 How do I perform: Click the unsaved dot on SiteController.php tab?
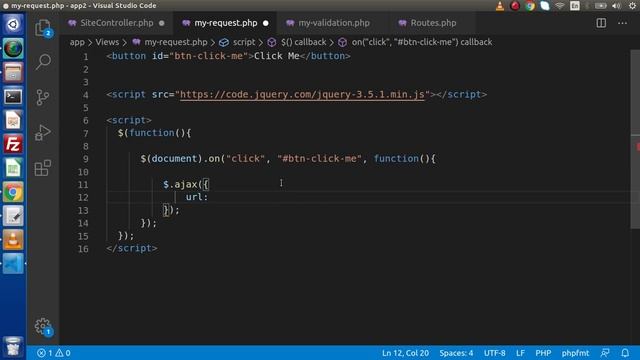pyautogui.click(x=162, y=23)
